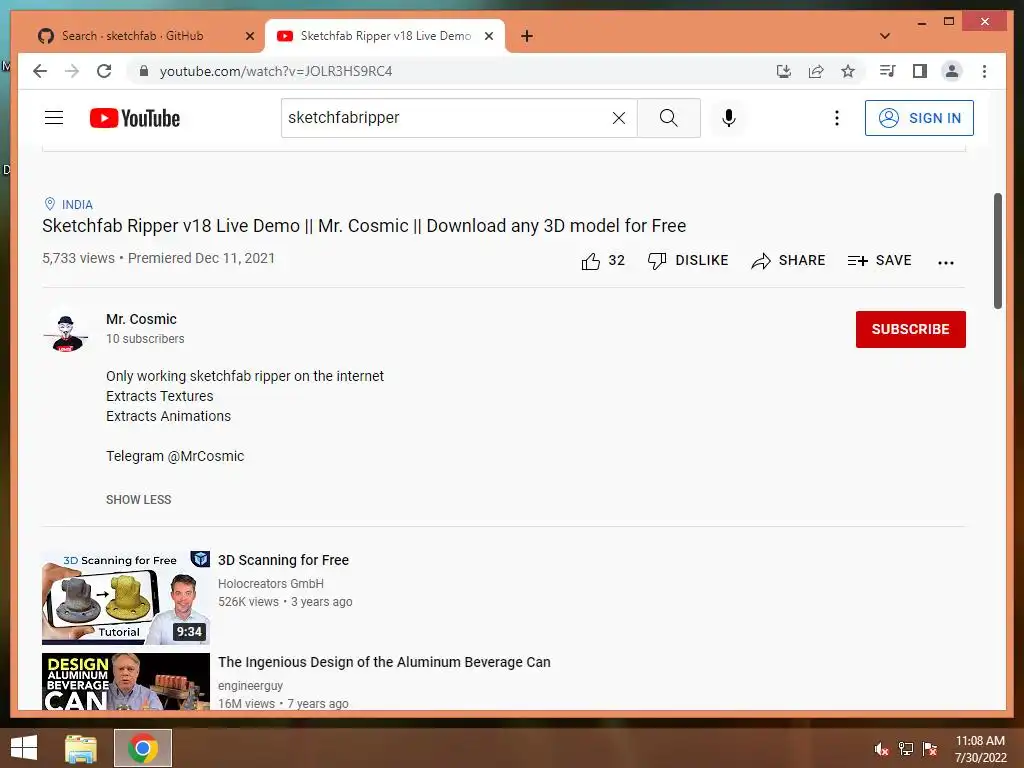Save video to a playlist
The width and height of the screenshot is (1024, 768).
[879, 261]
